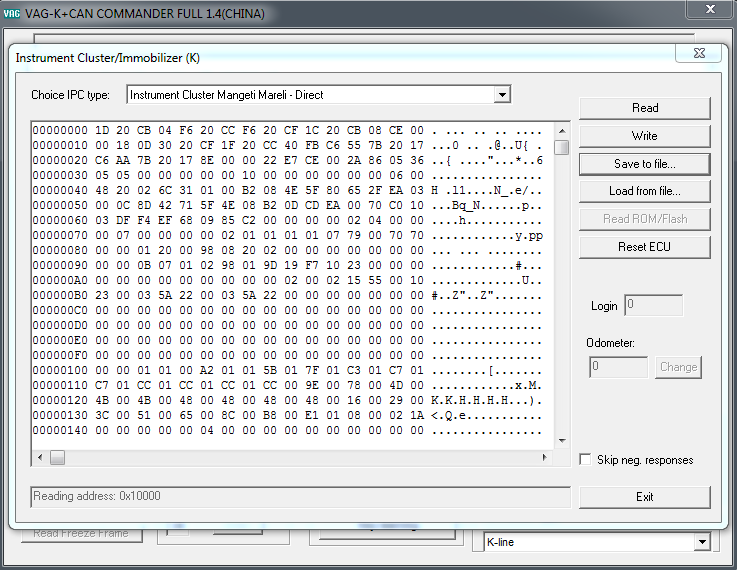Click the Write button

tap(644, 136)
